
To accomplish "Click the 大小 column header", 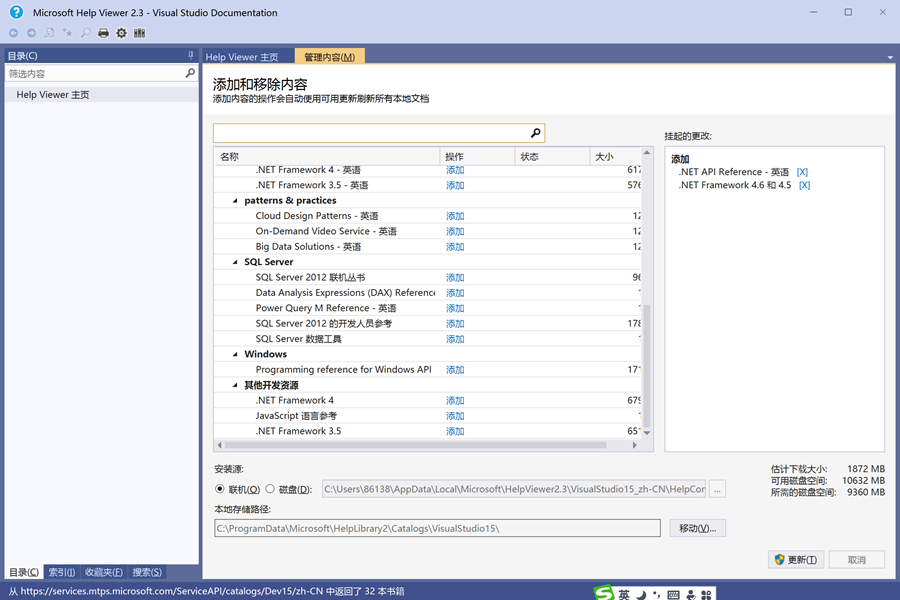I will pos(615,157).
